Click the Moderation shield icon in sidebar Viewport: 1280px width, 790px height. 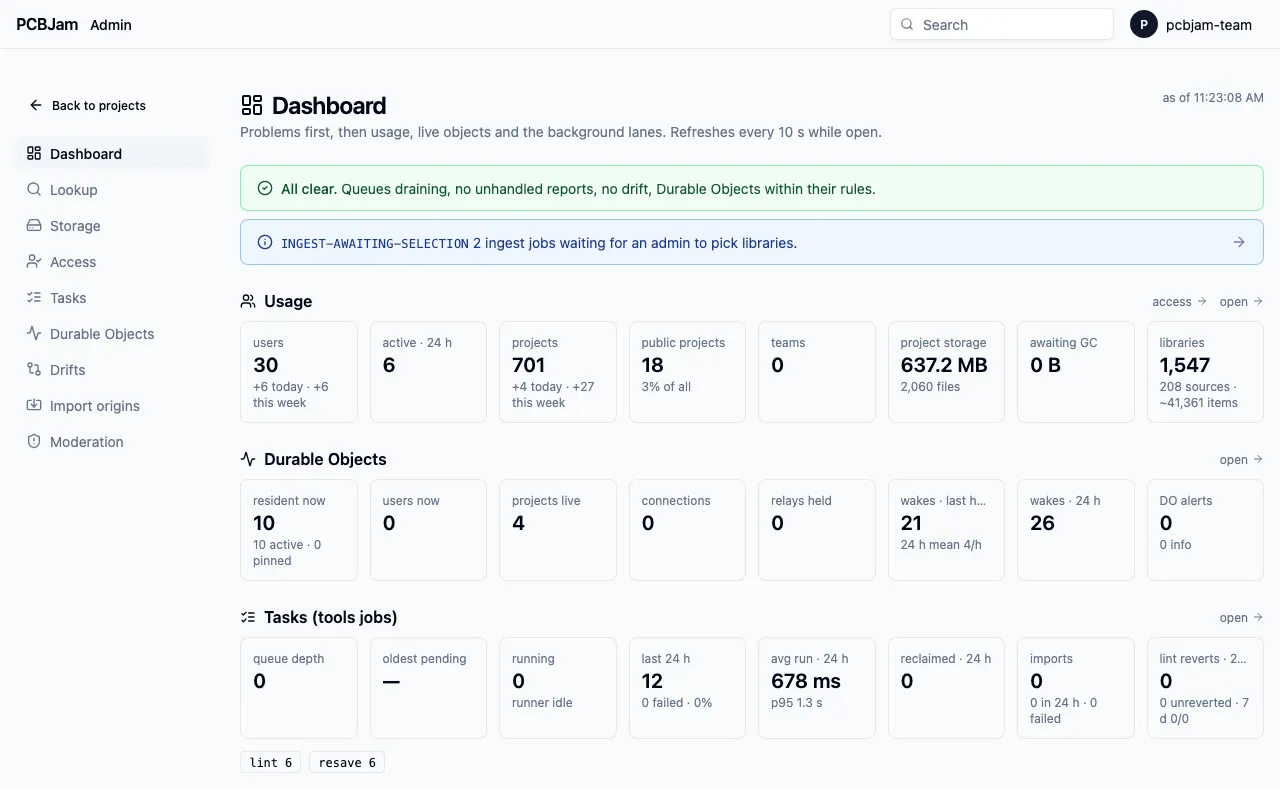pos(34,441)
